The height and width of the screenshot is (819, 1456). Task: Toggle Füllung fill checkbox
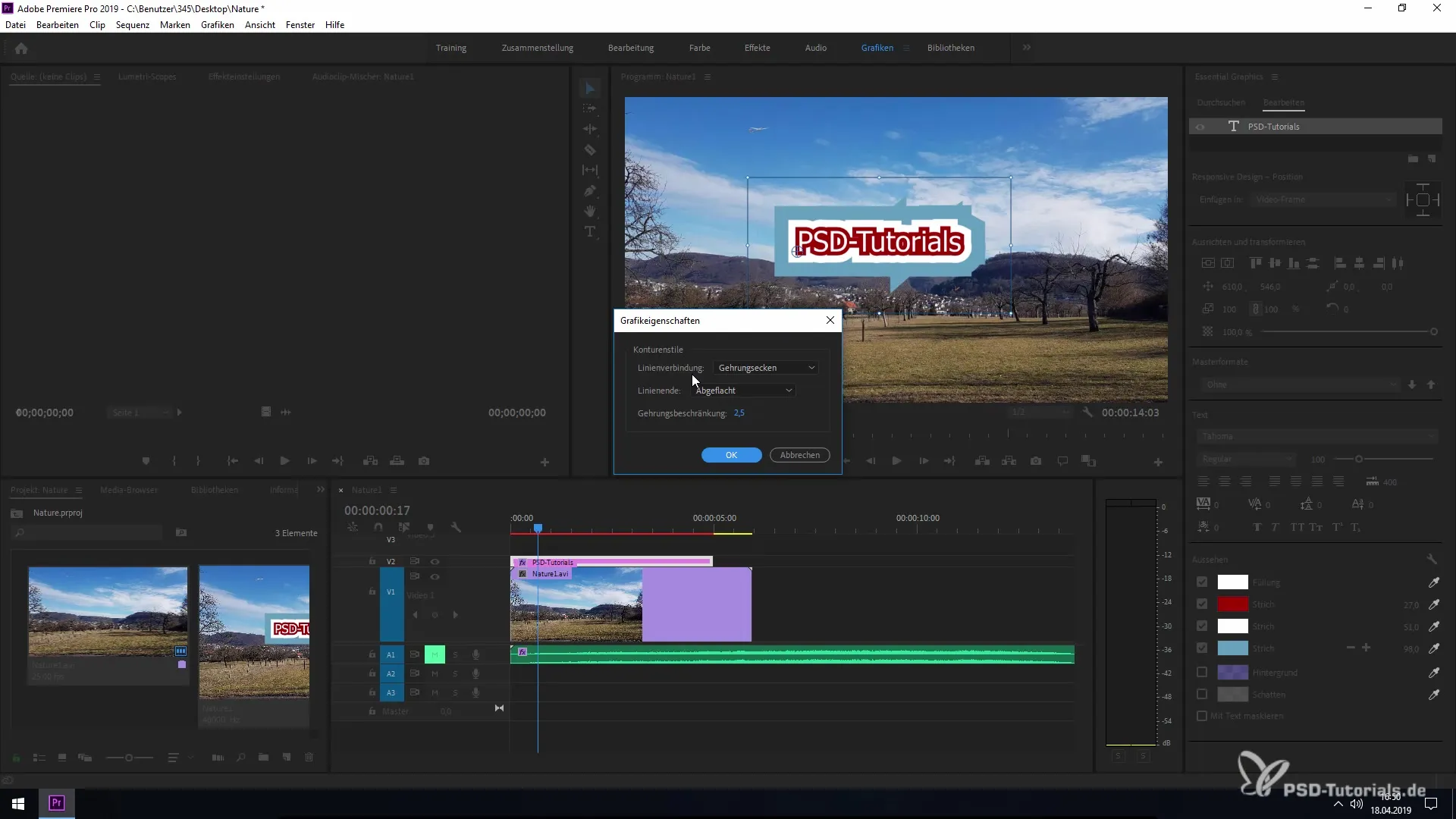[x=1202, y=582]
